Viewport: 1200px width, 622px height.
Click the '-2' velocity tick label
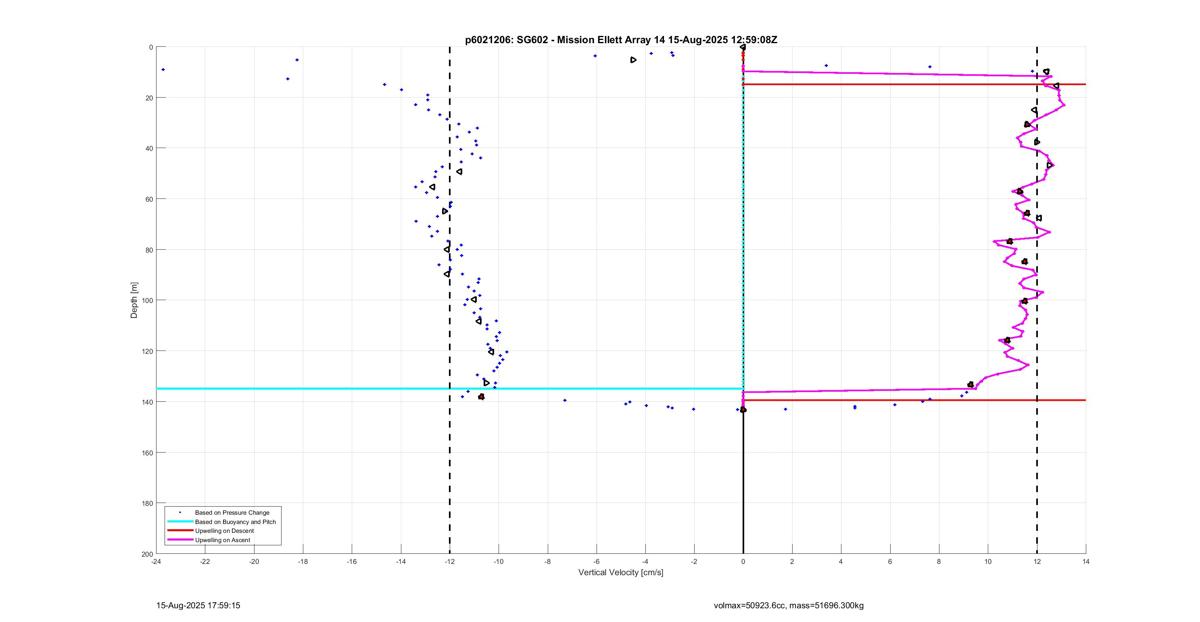pos(694,561)
